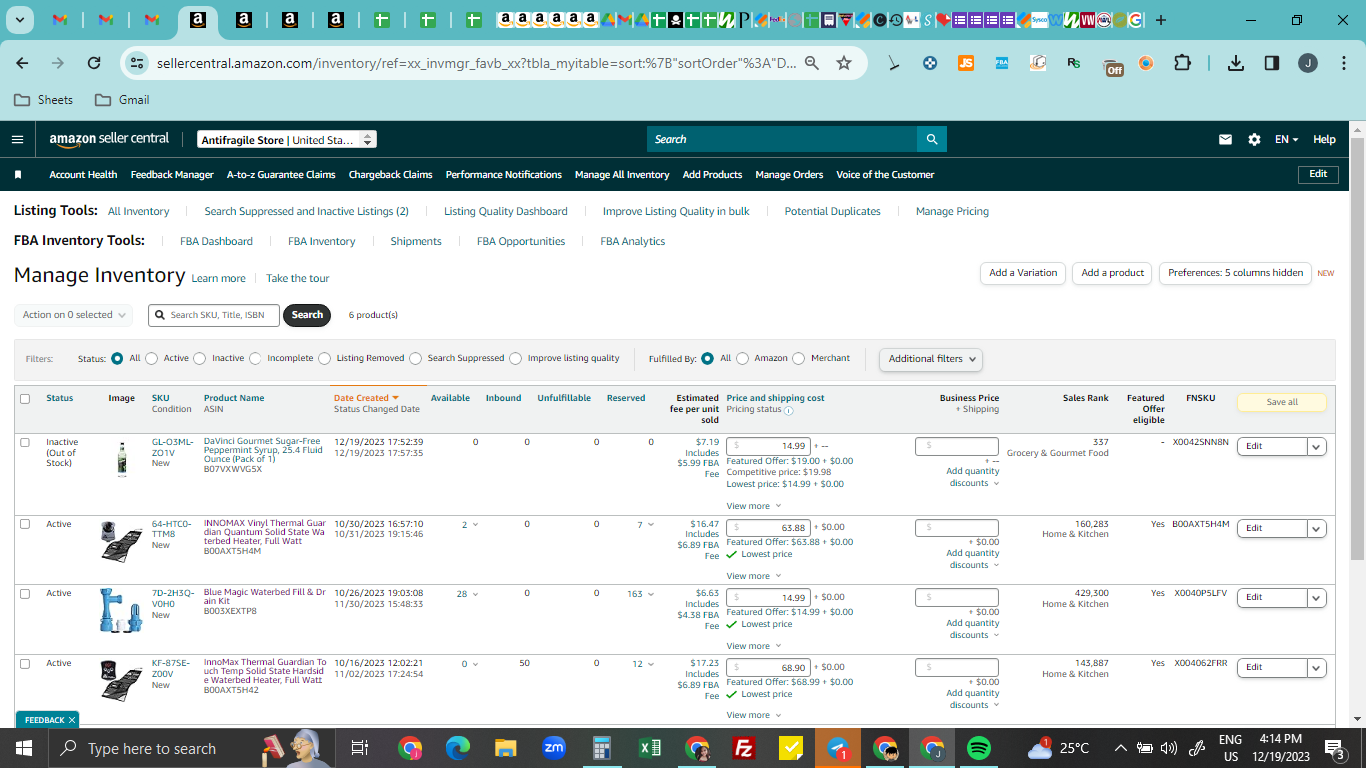
Task: Click the Add a product button
Action: coord(1112,273)
